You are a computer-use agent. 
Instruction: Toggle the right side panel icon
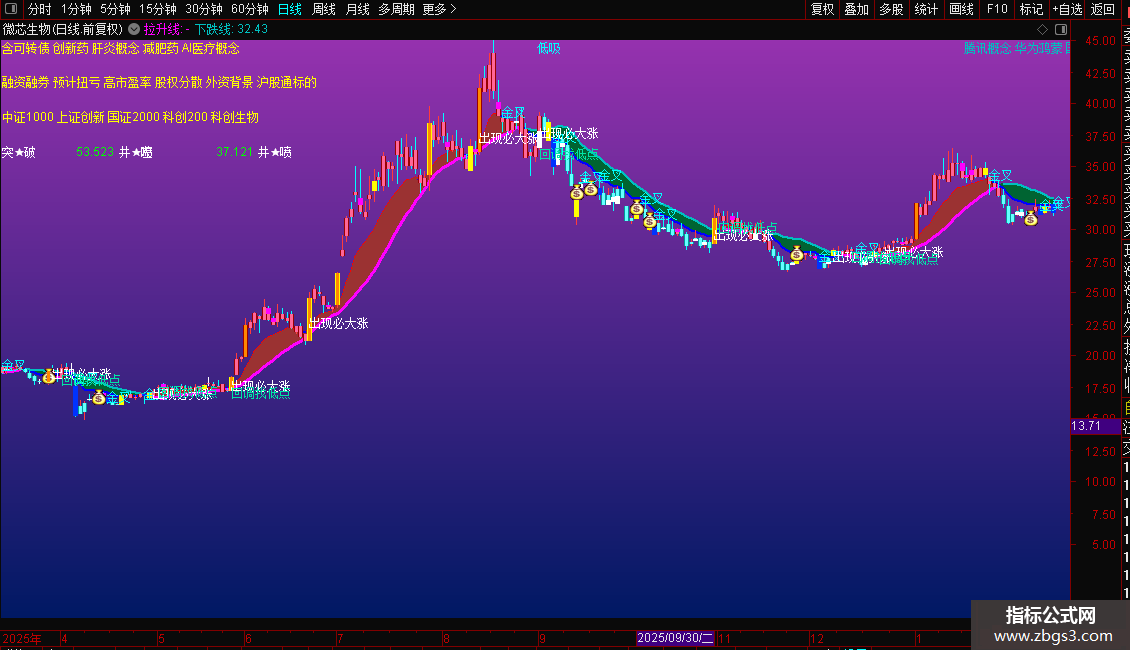(x=1061, y=30)
